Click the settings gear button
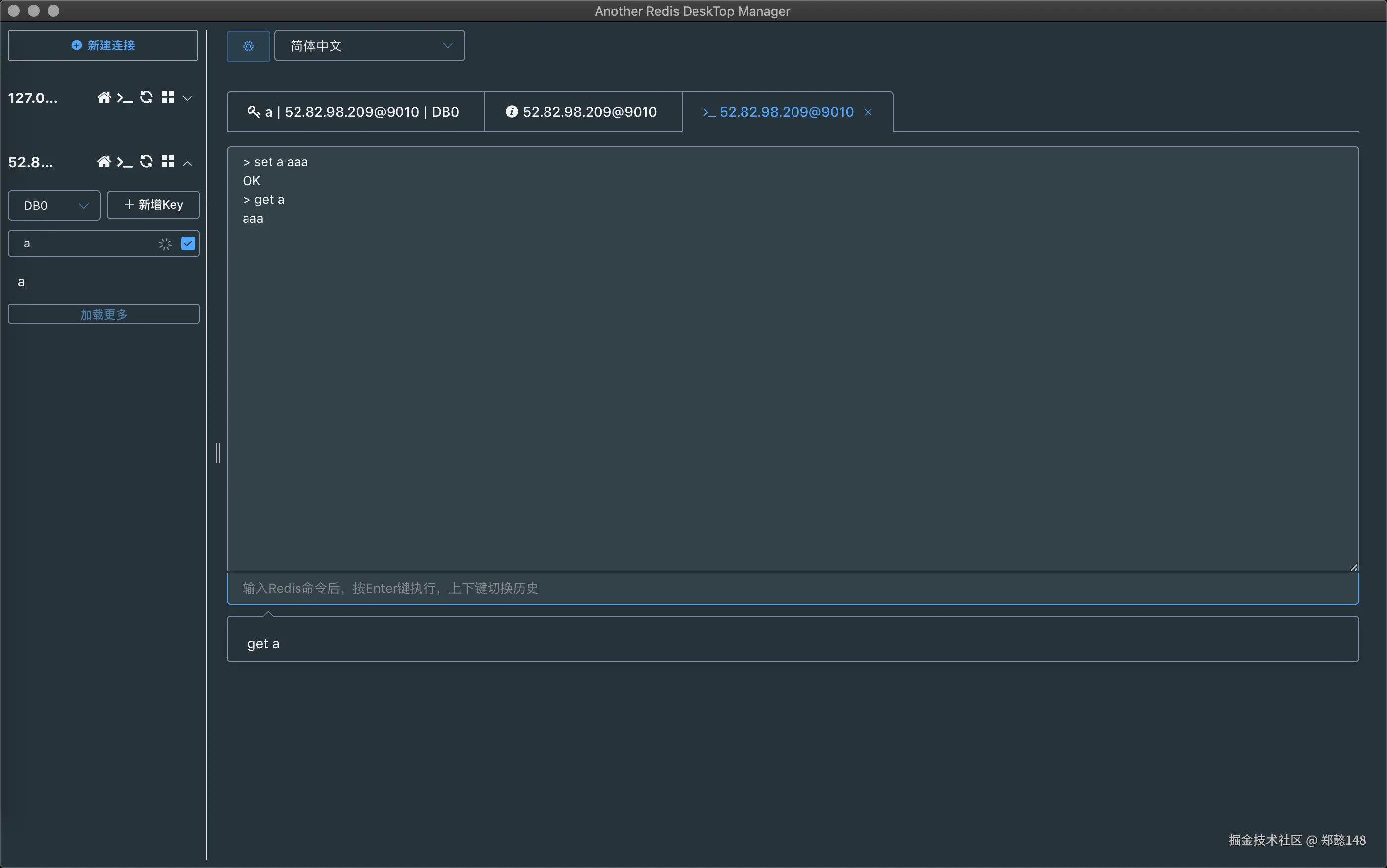Viewport: 1387px width, 868px height. coord(248,46)
